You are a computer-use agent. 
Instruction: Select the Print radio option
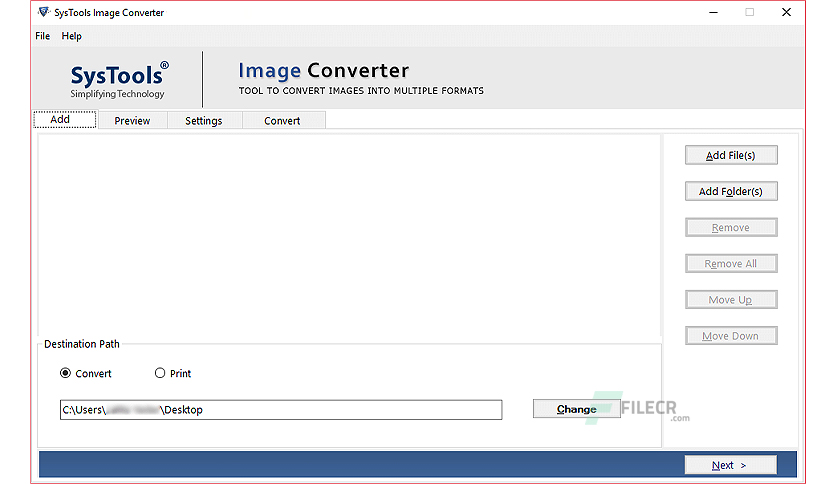tap(173, 374)
